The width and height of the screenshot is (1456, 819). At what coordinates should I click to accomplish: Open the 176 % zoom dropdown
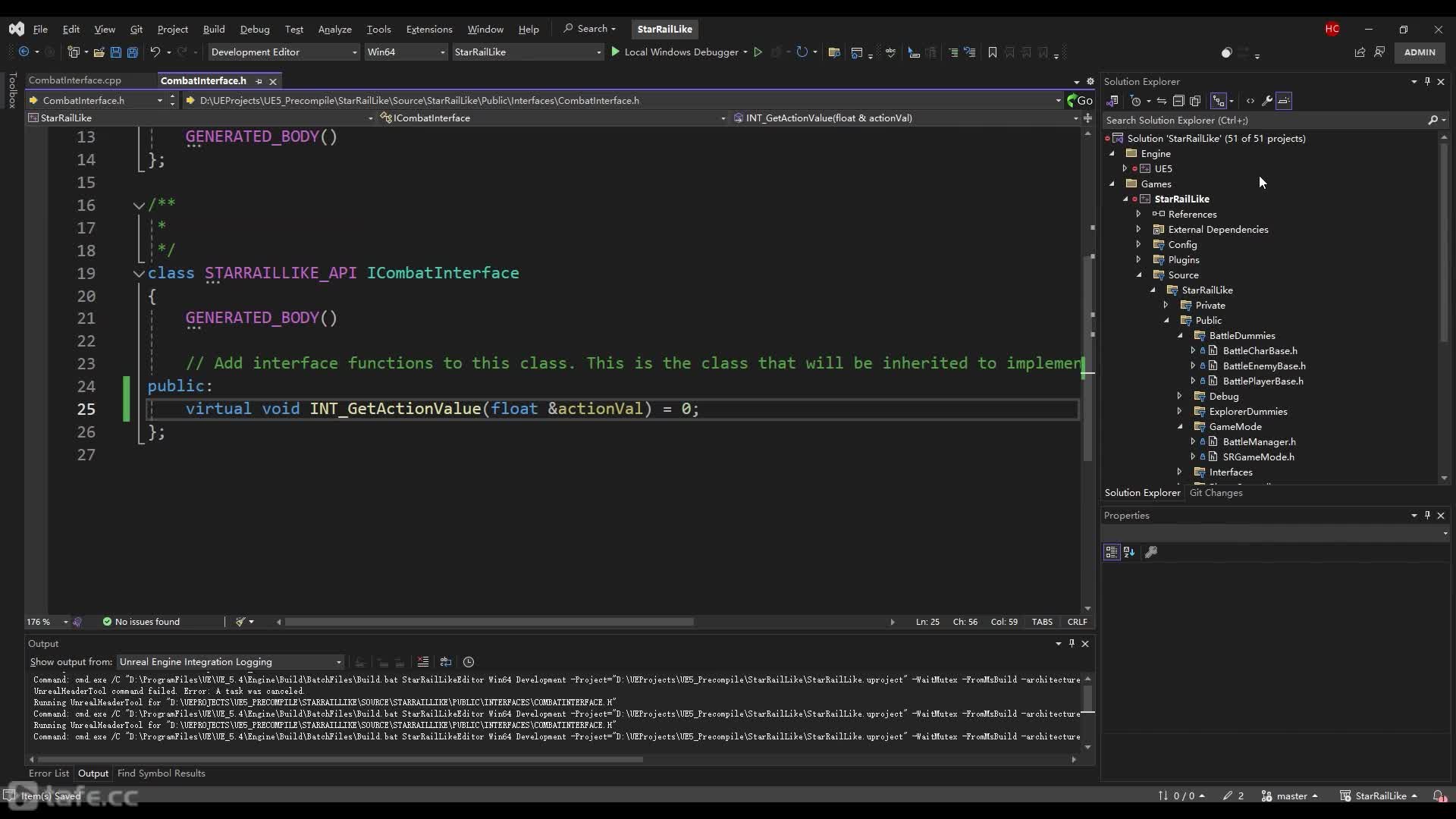pyautogui.click(x=47, y=622)
